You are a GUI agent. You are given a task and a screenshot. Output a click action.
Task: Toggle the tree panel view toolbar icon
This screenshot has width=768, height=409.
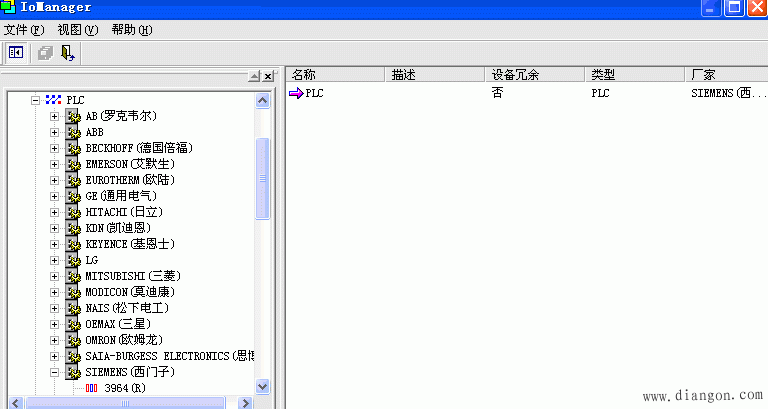pyautogui.click(x=16, y=52)
